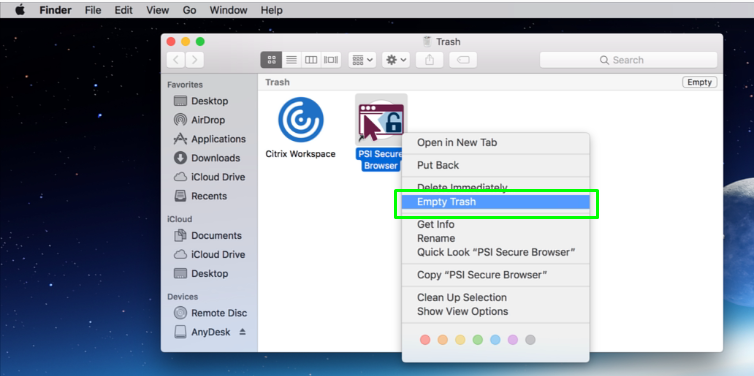This screenshot has height=376, width=754.
Task: Click the Search field
Action: (628, 60)
